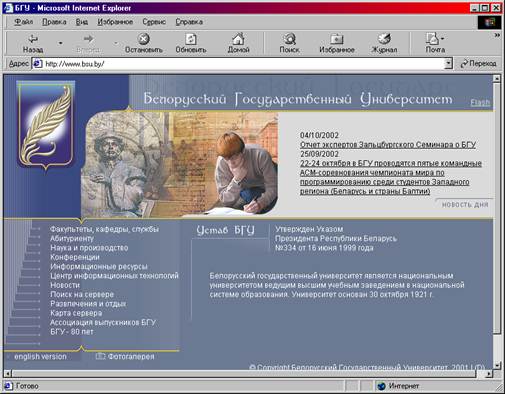Click the Интернет zone globe icon
This screenshot has width=505, height=394.
click(x=381, y=386)
